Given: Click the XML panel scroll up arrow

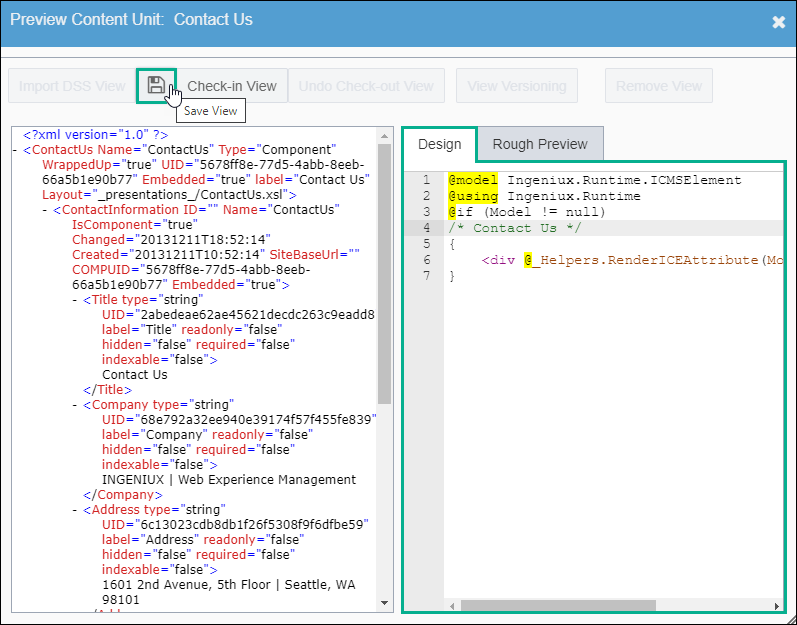Looking at the screenshot, I should tap(384, 136).
